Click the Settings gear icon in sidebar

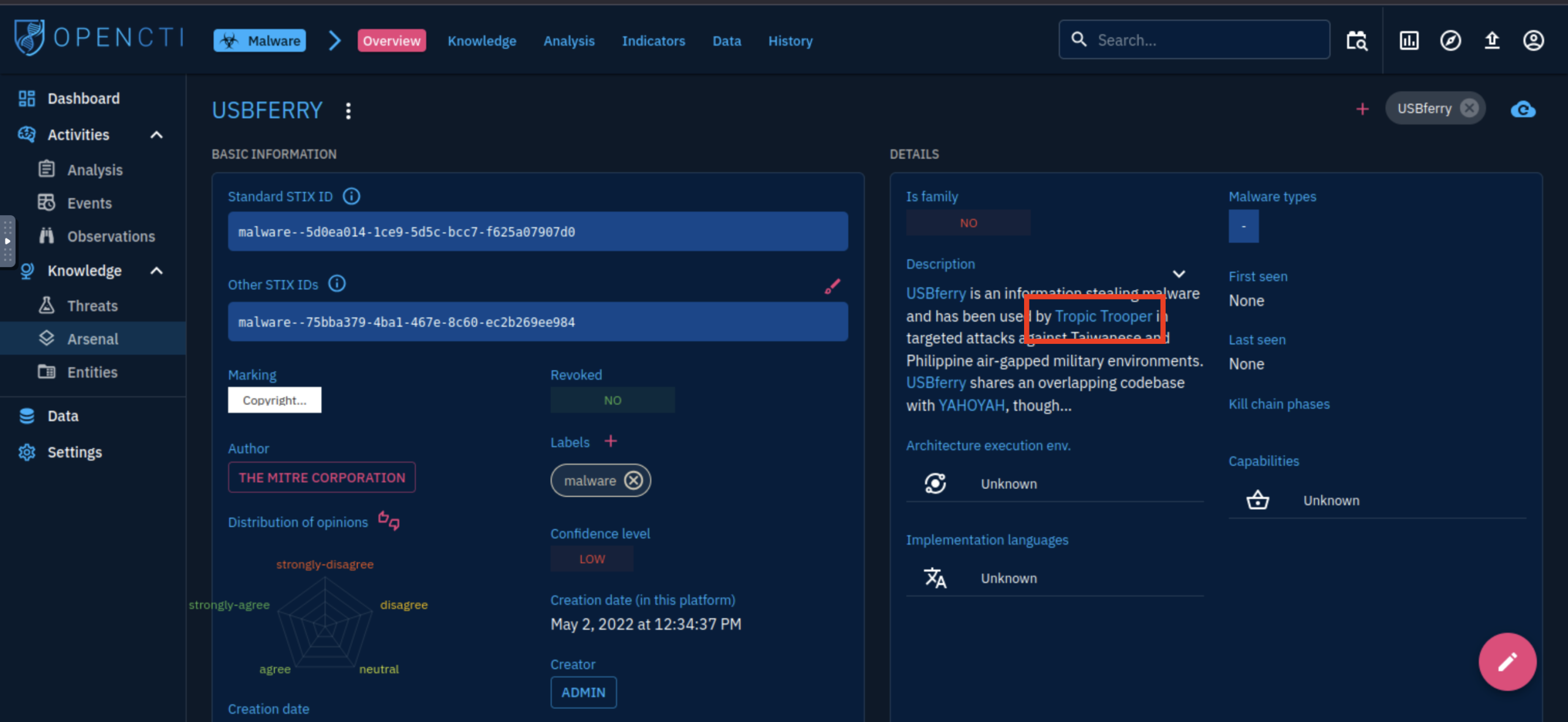point(27,452)
